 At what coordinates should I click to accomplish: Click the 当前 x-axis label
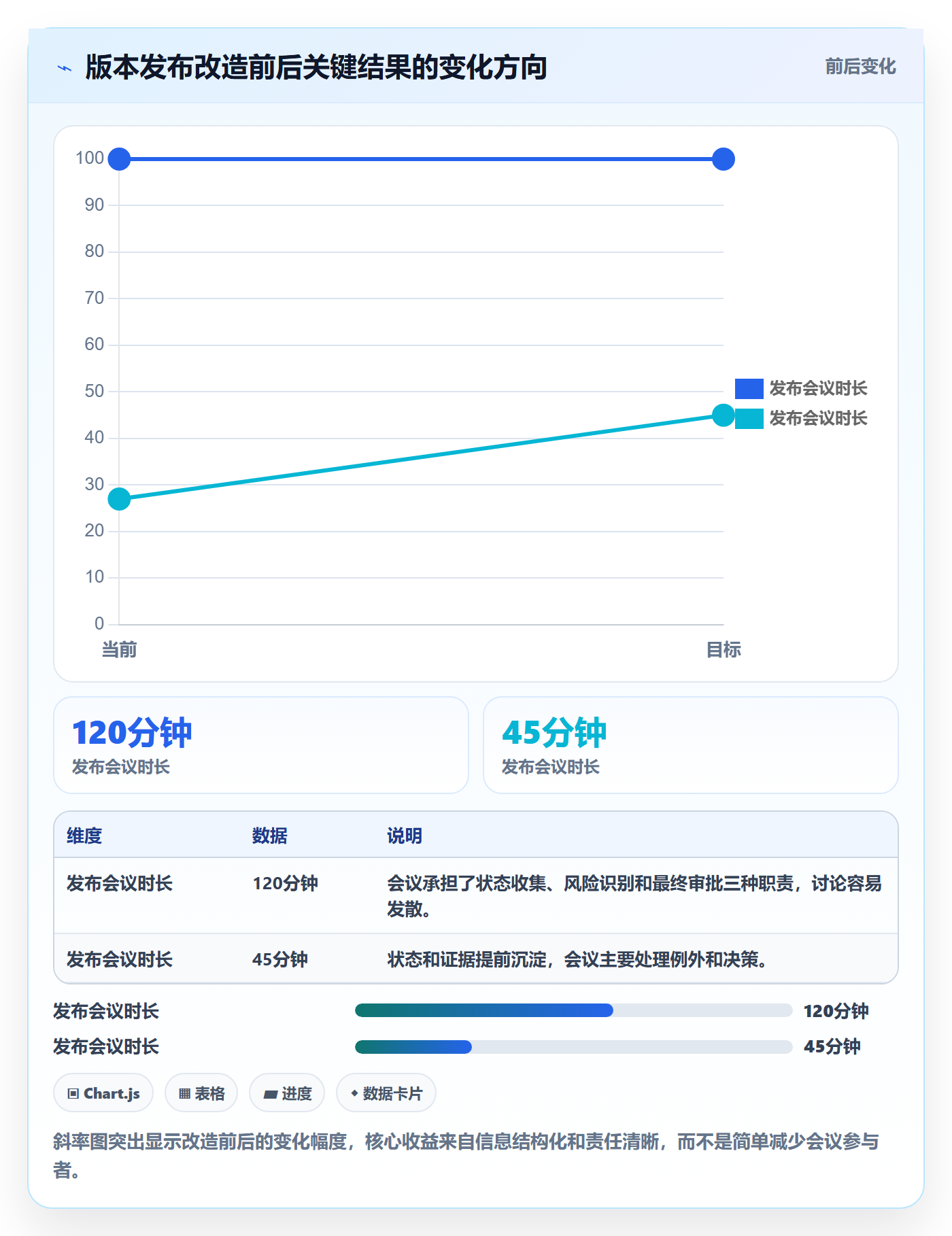[x=119, y=650]
